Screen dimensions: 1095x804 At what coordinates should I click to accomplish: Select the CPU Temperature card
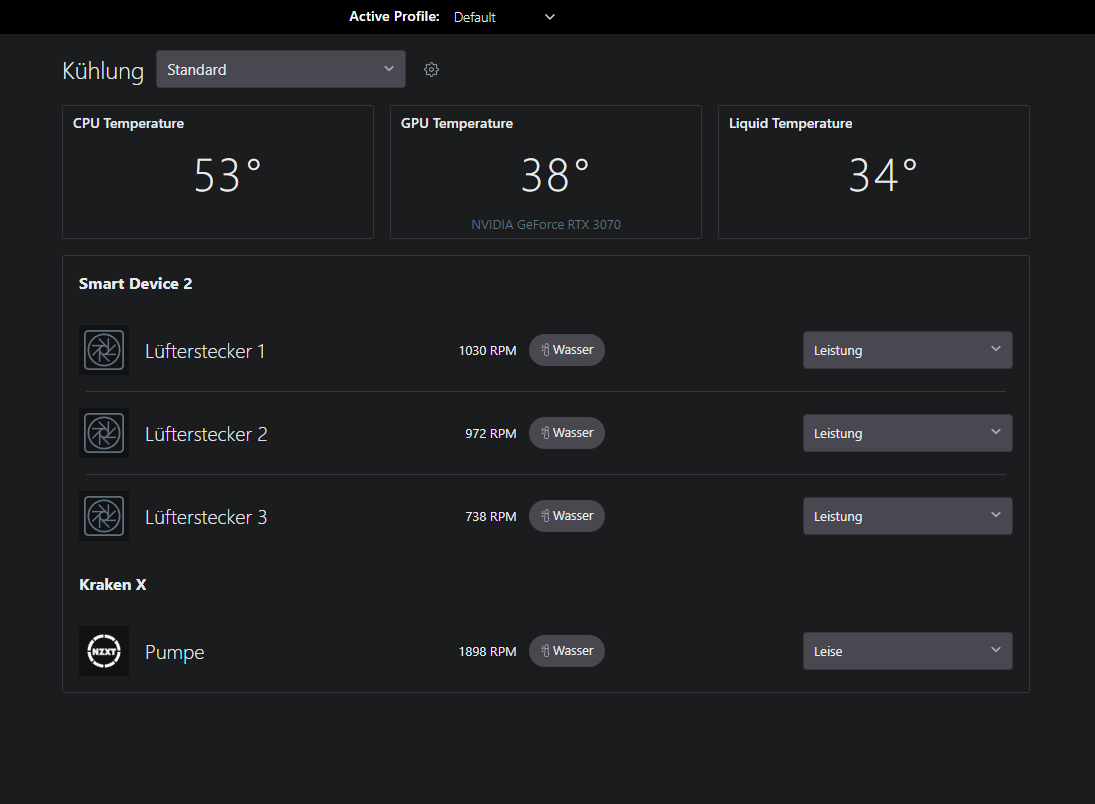click(x=218, y=172)
